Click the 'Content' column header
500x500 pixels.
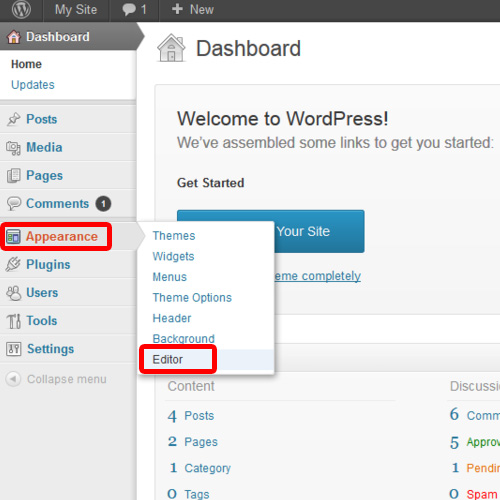pos(191,386)
